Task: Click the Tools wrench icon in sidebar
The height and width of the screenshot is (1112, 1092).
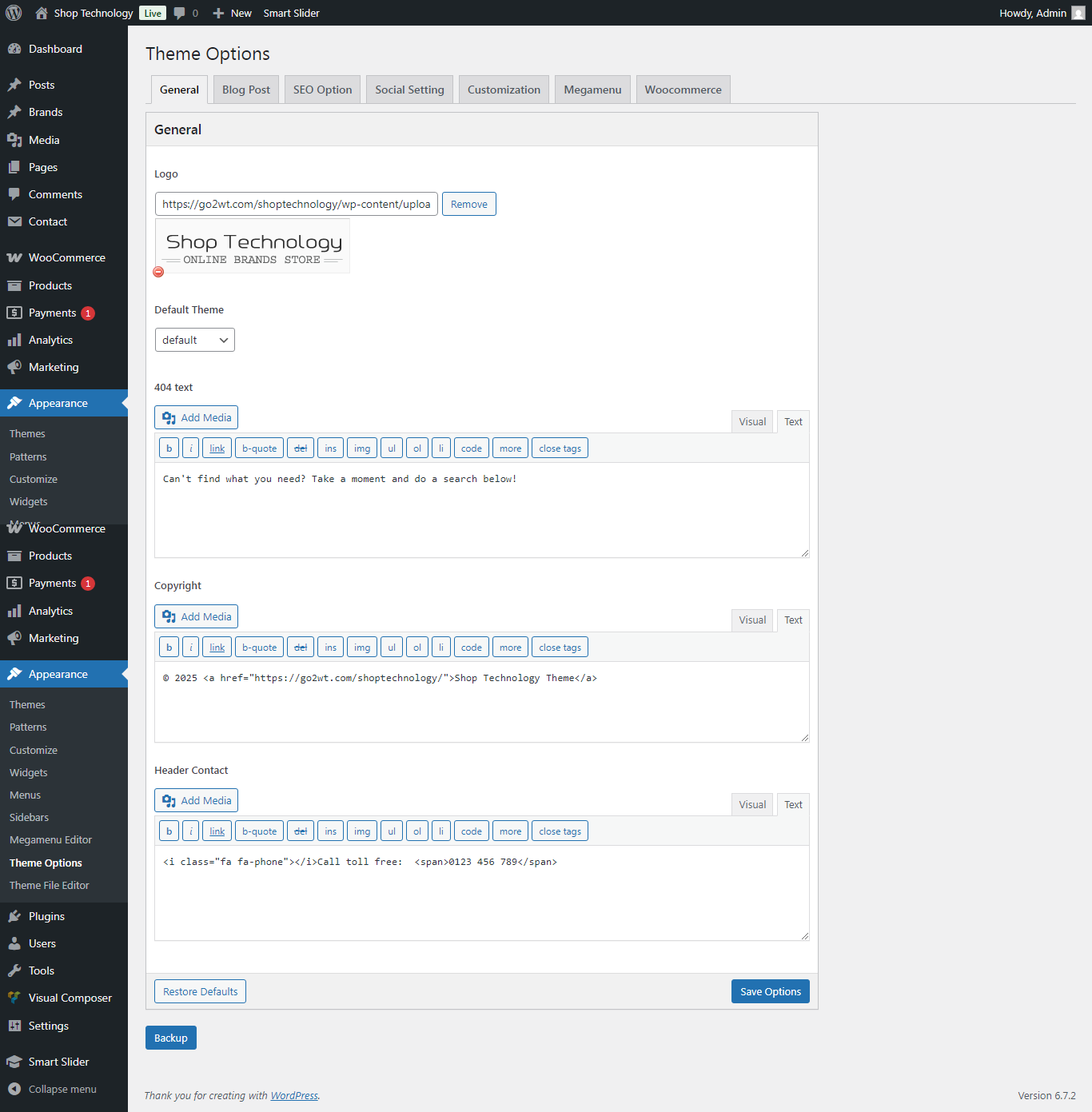Action: pos(14,971)
